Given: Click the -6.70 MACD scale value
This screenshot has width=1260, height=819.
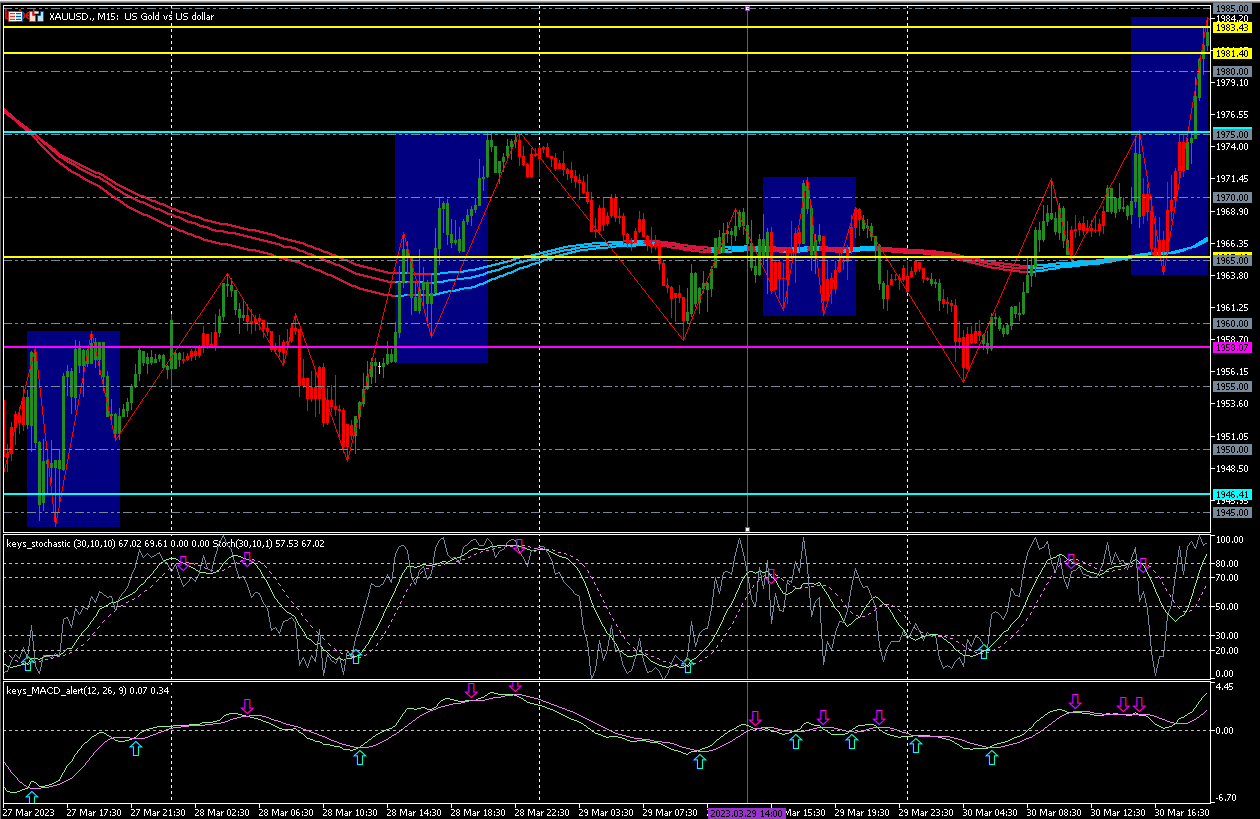Looking at the screenshot, I should (x=1225, y=797).
